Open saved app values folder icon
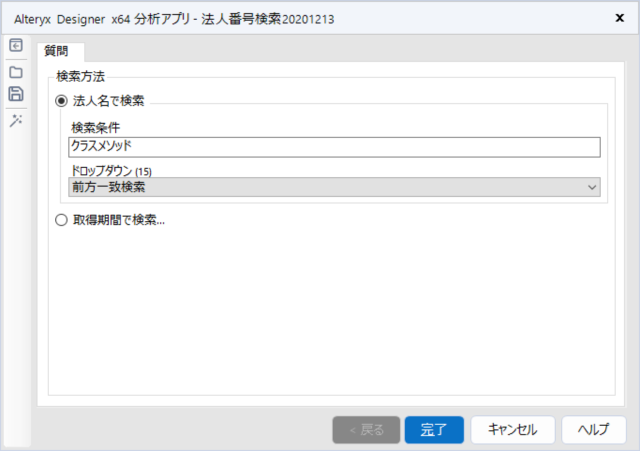Viewport: 640px width, 451px height. tap(16, 72)
